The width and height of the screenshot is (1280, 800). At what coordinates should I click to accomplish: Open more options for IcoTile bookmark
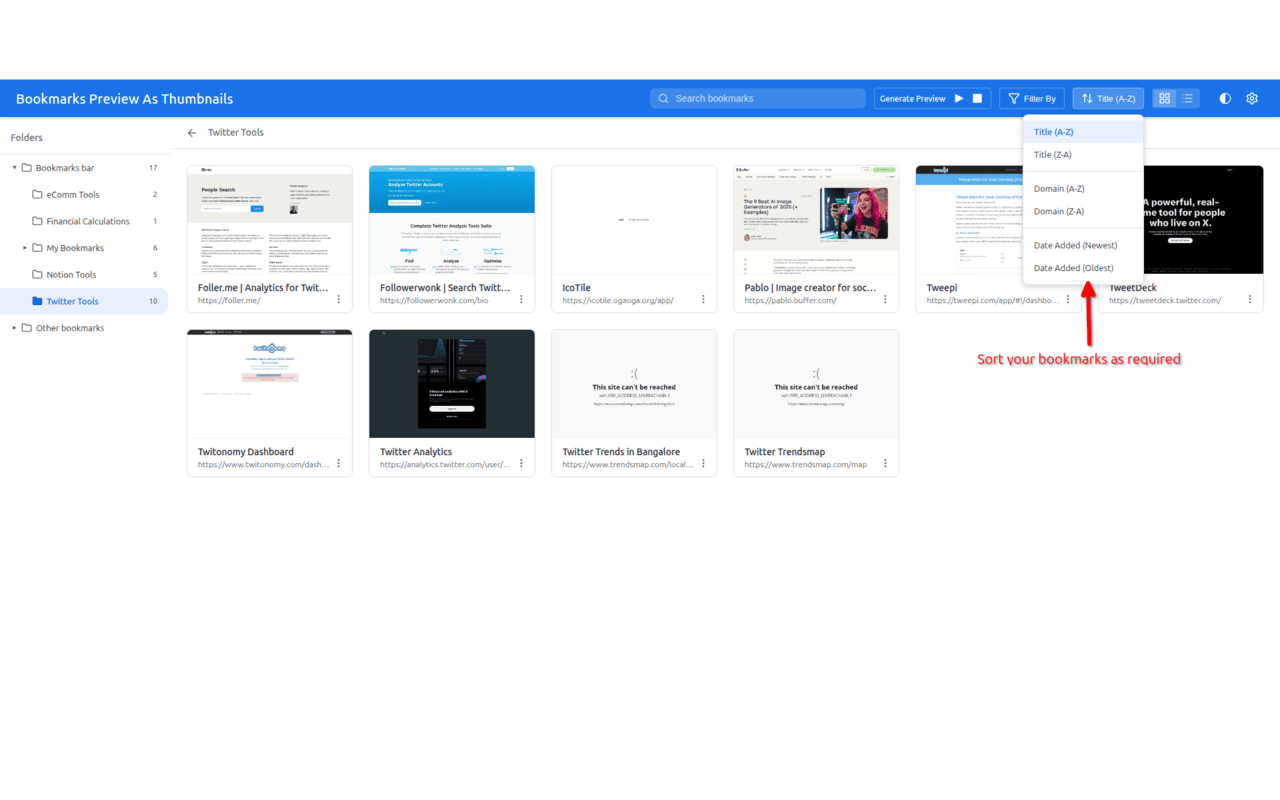coord(703,299)
